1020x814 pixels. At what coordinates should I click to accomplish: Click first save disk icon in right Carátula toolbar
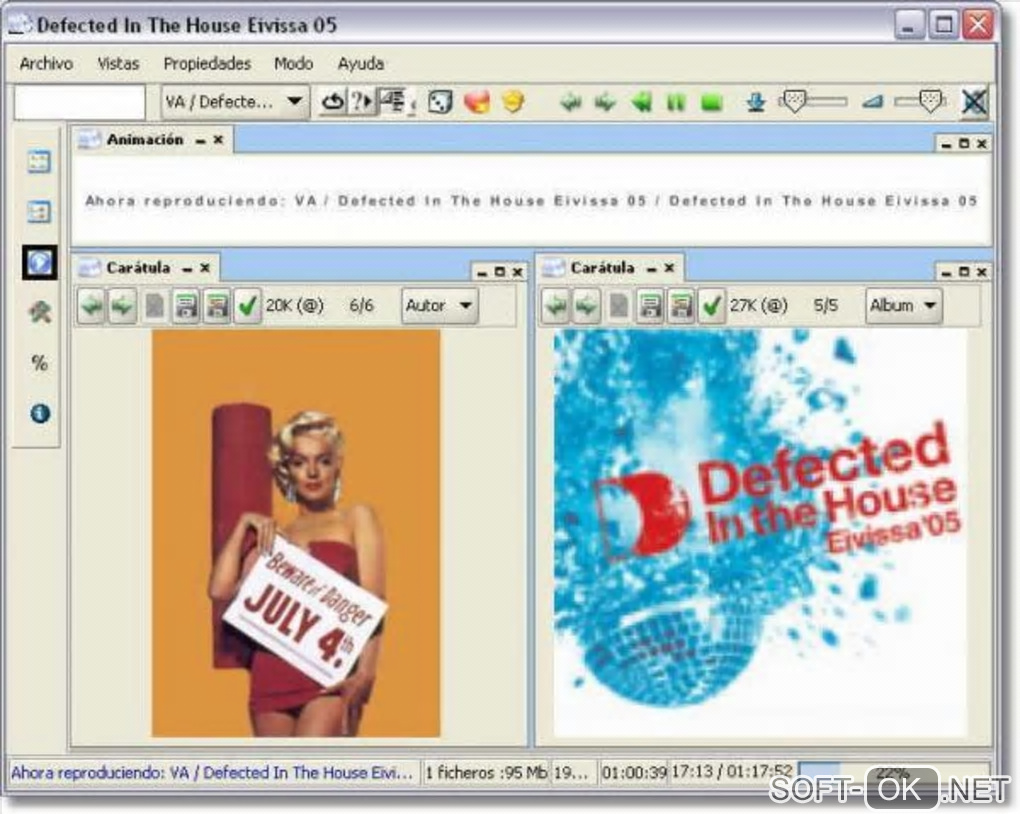click(x=650, y=305)
